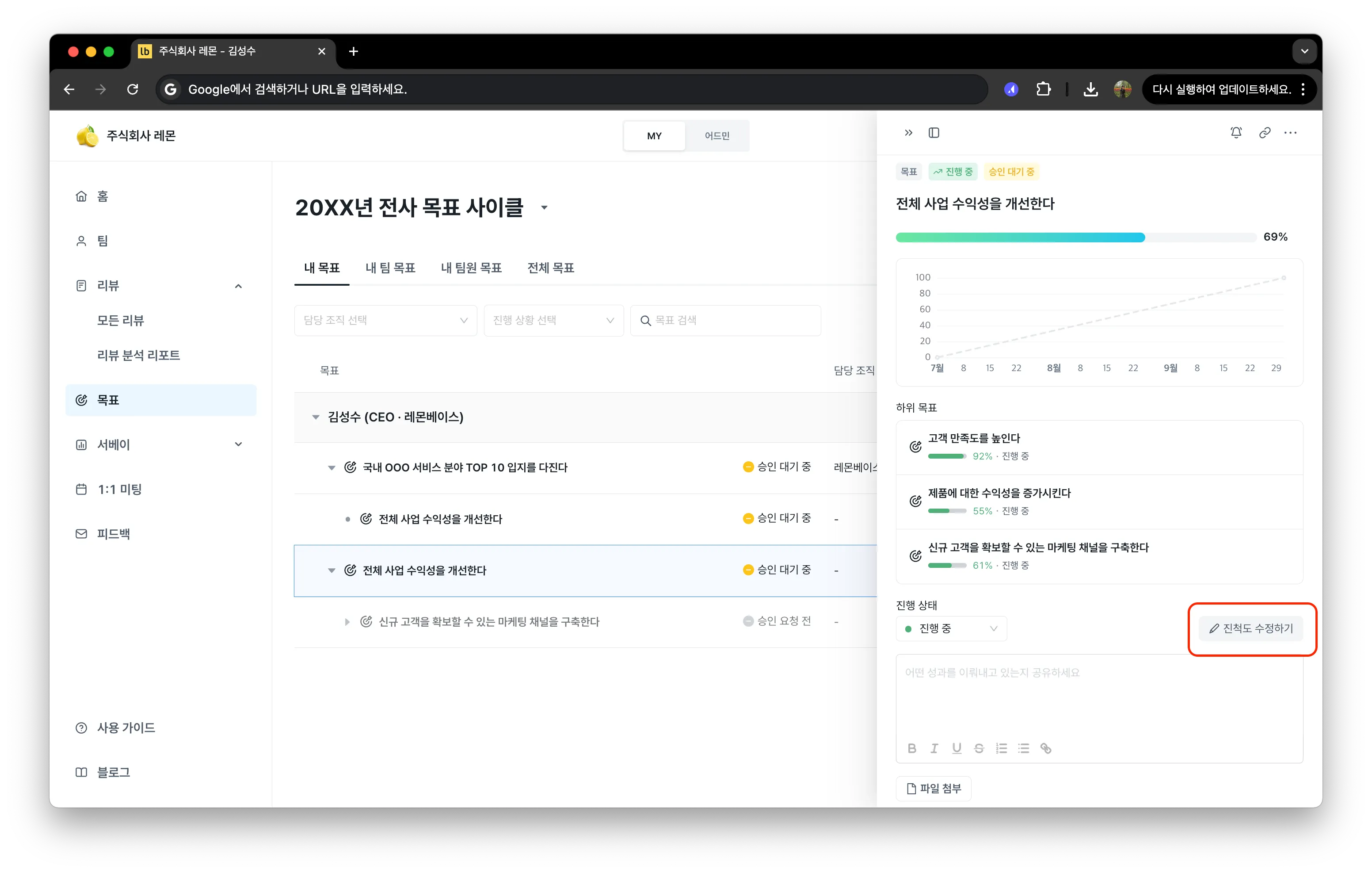Viewport: 1372px width, 873px height.
Task: Open browser downloads icon
Action: coord(1090,89)
